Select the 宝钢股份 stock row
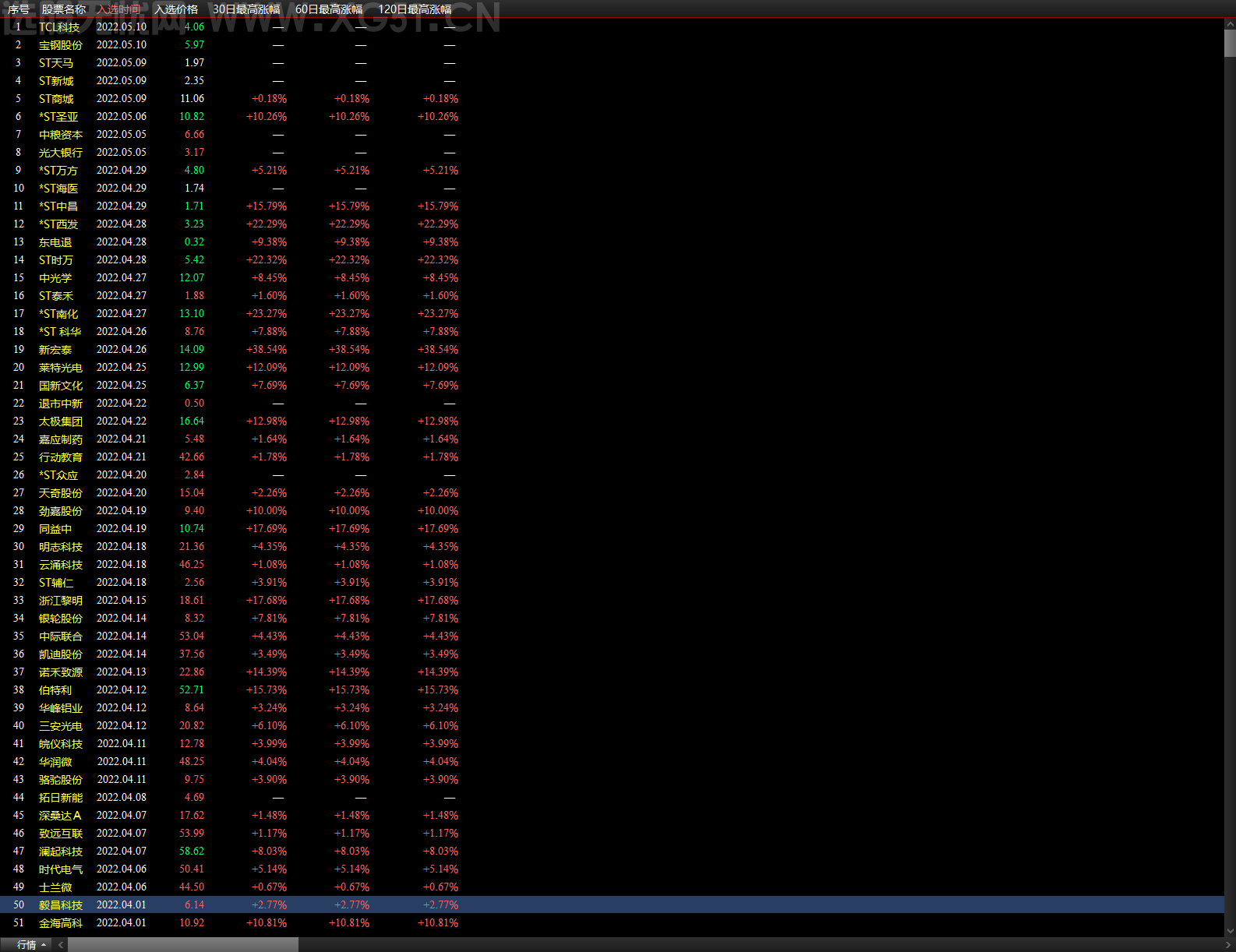 pyautogui.click(x=612, y=44)
